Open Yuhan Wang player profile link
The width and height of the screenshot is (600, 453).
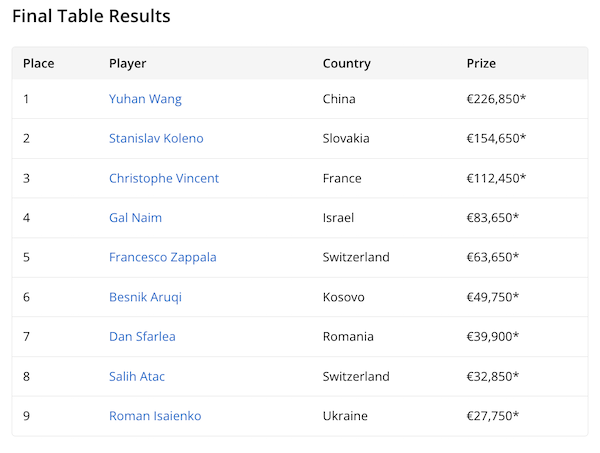[145, 99]
